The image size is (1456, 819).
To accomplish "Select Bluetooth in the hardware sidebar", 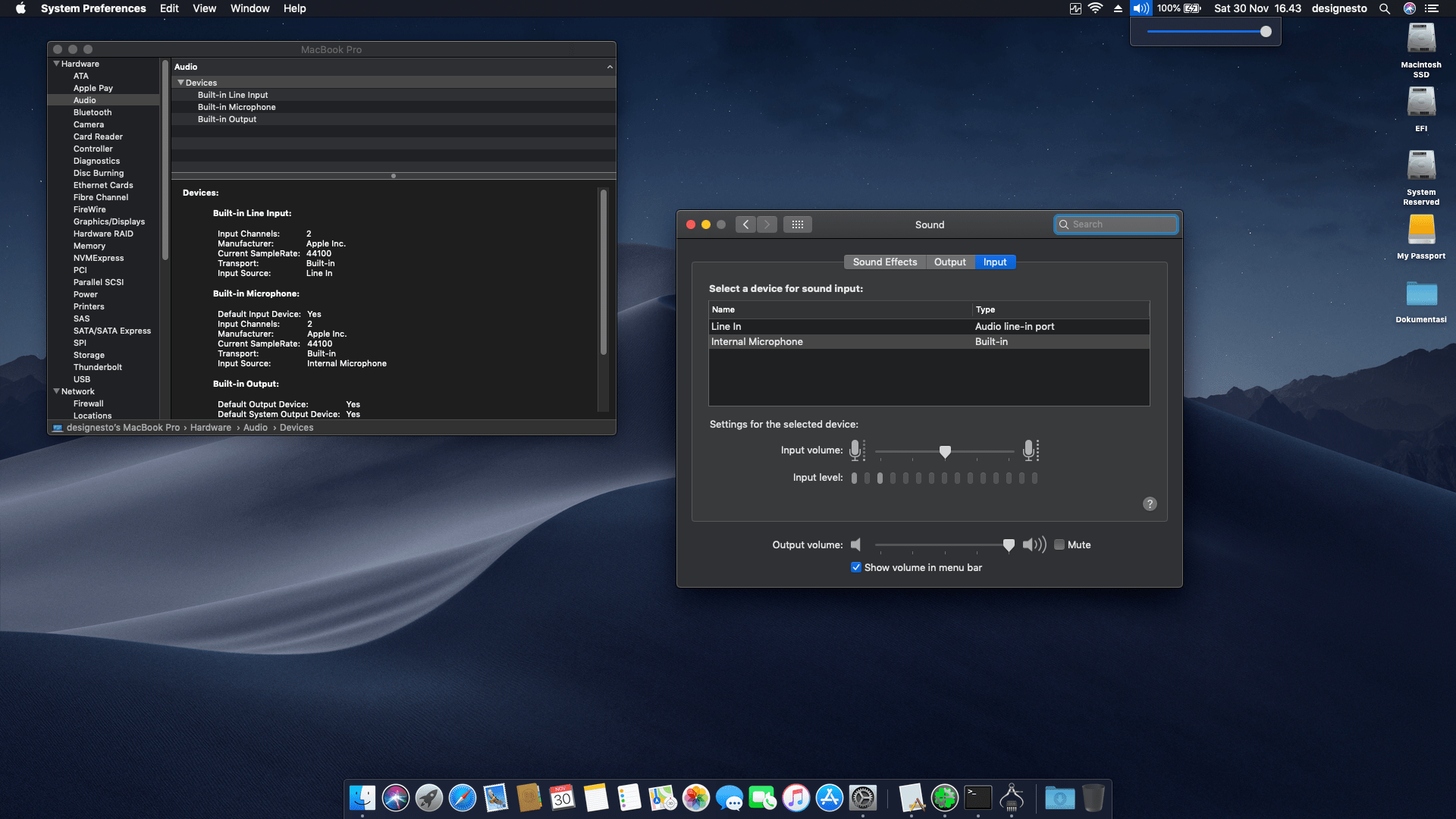I will [x=93, y=112].
